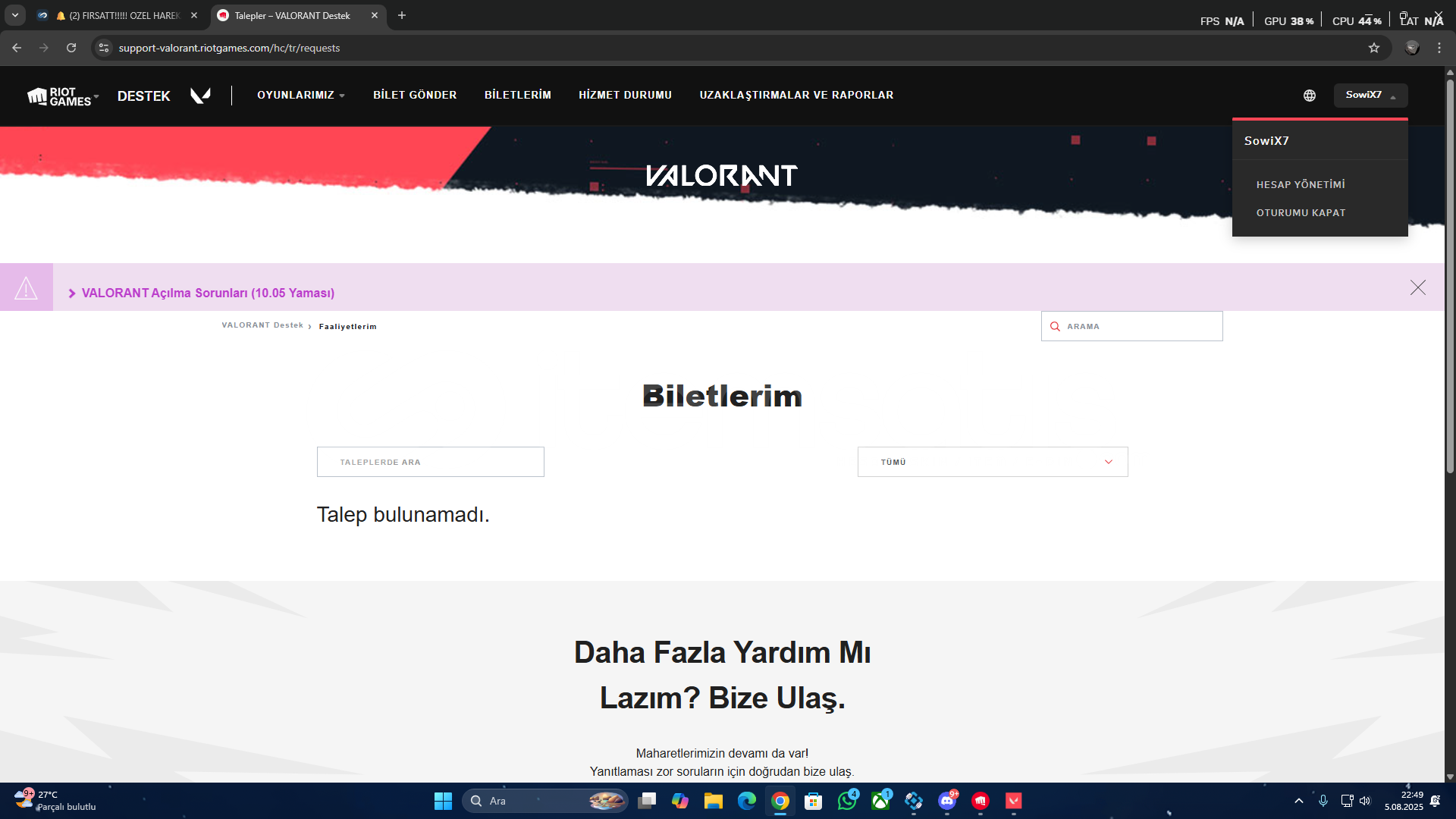
Task: Open site information icon in address bar
Action: pyautogui.click(x=104, y=48)
